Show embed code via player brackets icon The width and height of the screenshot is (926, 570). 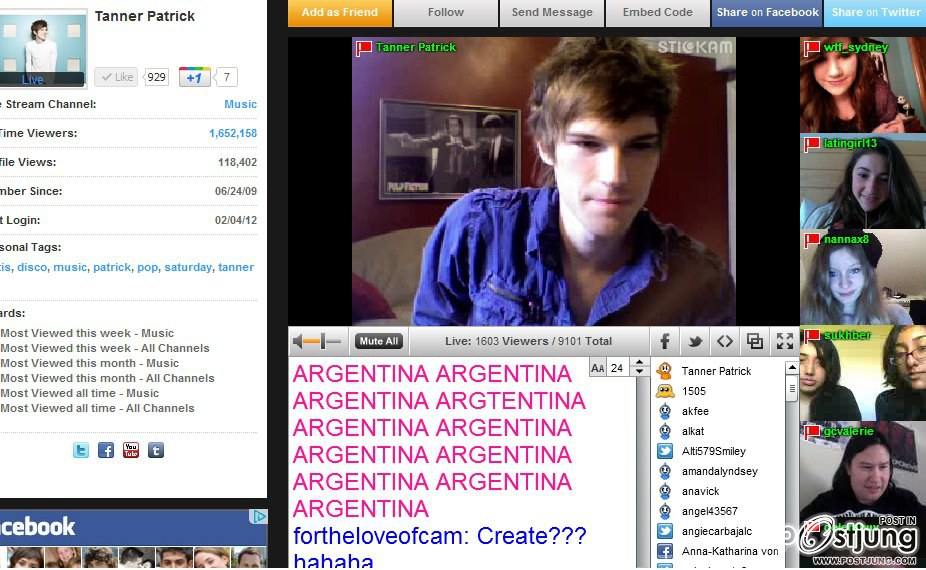click(x=725, y=341)
